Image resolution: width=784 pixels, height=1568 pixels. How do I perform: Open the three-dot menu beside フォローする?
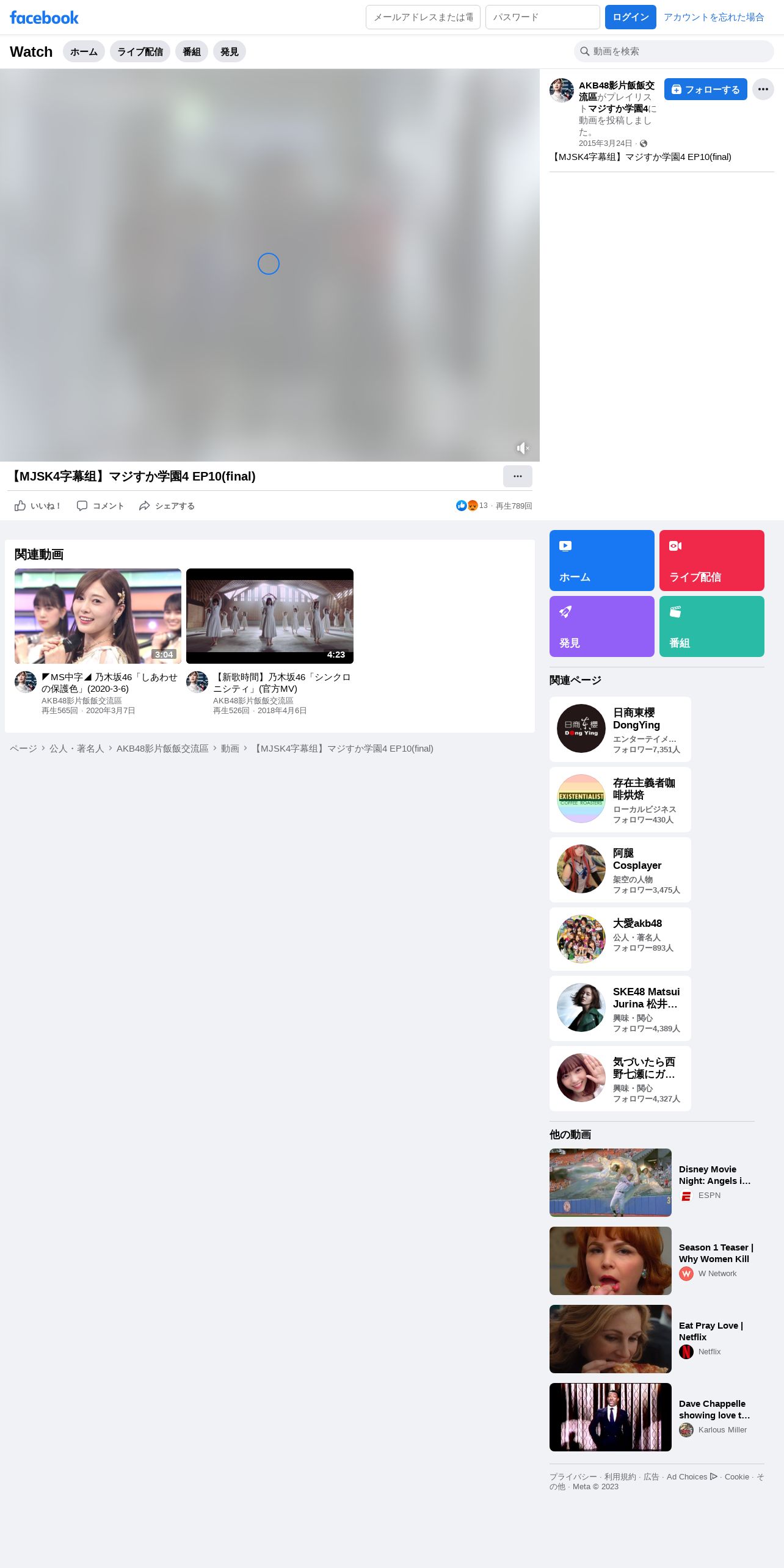point(763,89)
